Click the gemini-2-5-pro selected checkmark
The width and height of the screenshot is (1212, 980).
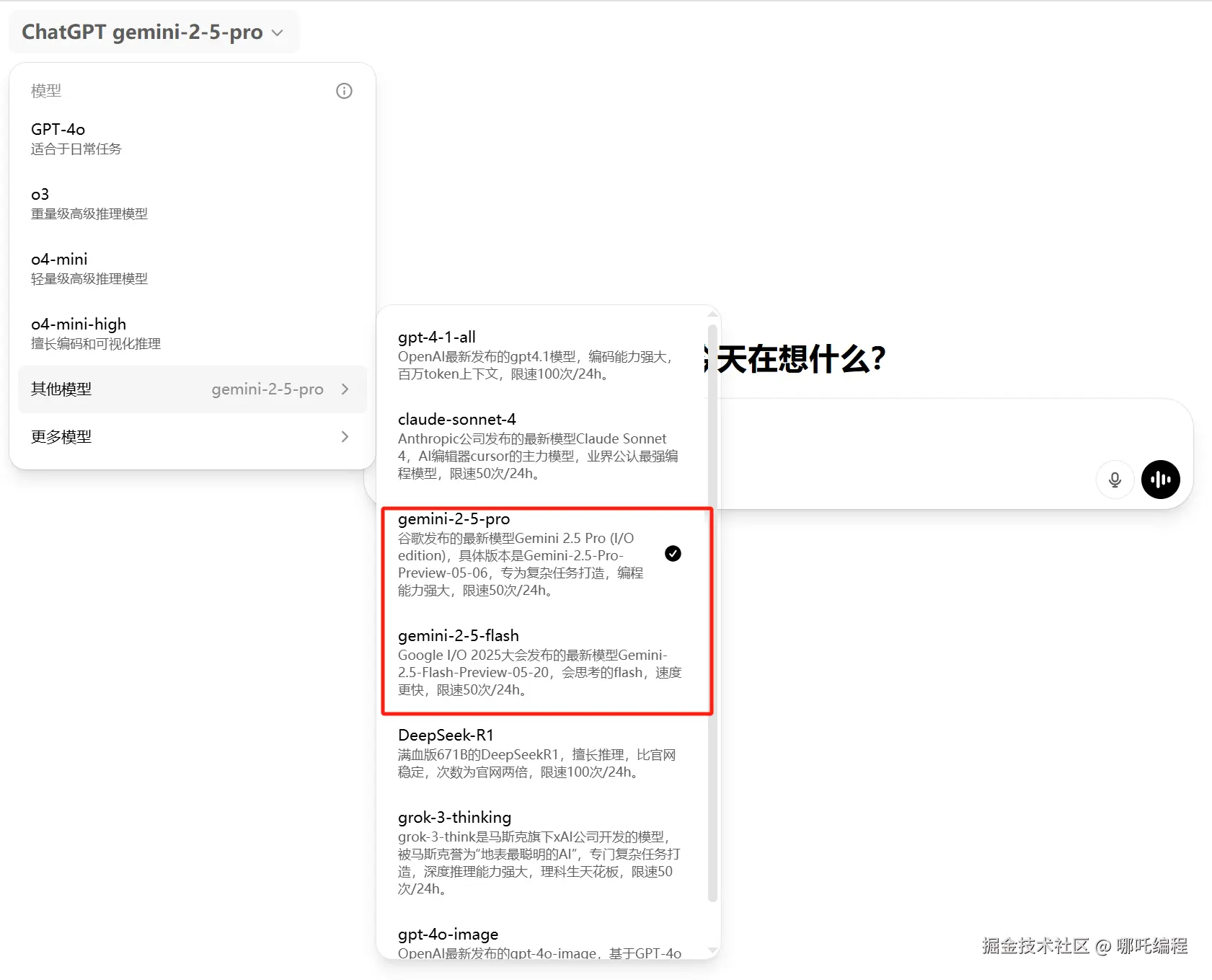pos(673,554)
